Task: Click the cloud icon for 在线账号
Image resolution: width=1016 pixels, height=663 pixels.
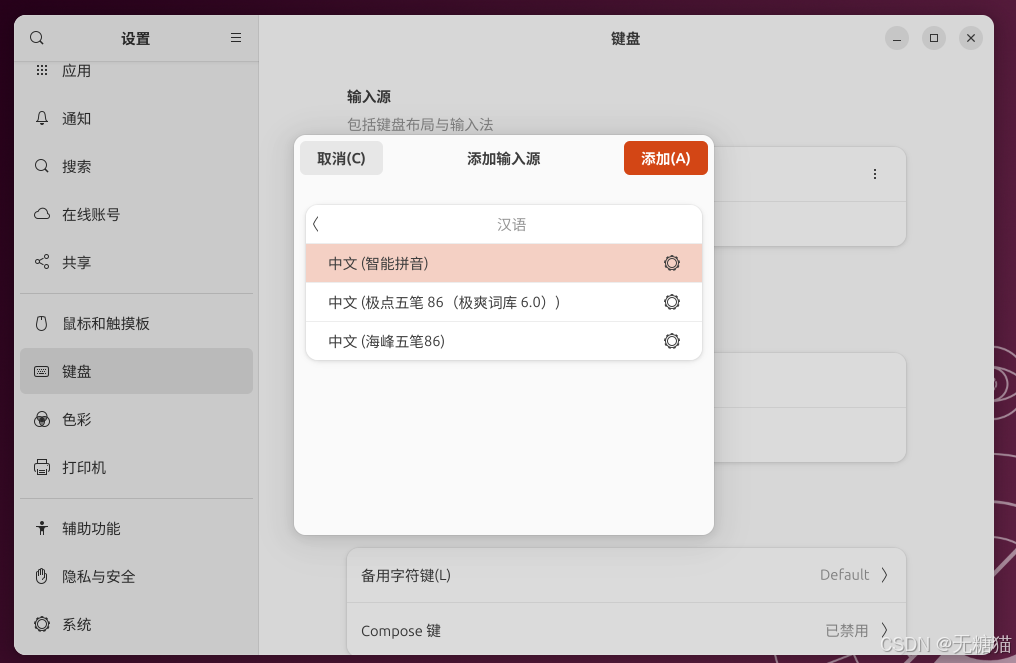Action: (41, 214)
